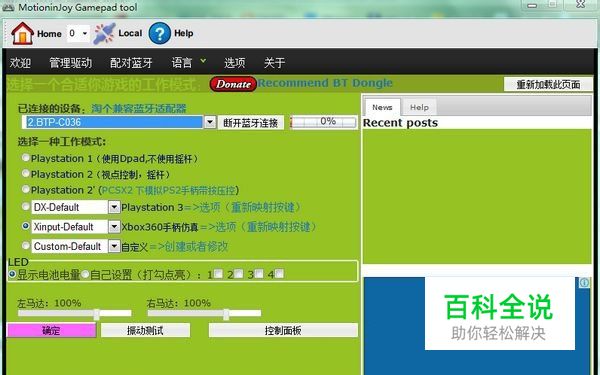This screenshot has height=375, width=600.
Task: Check LED checkbox 4
Action: tap(279, 274)
